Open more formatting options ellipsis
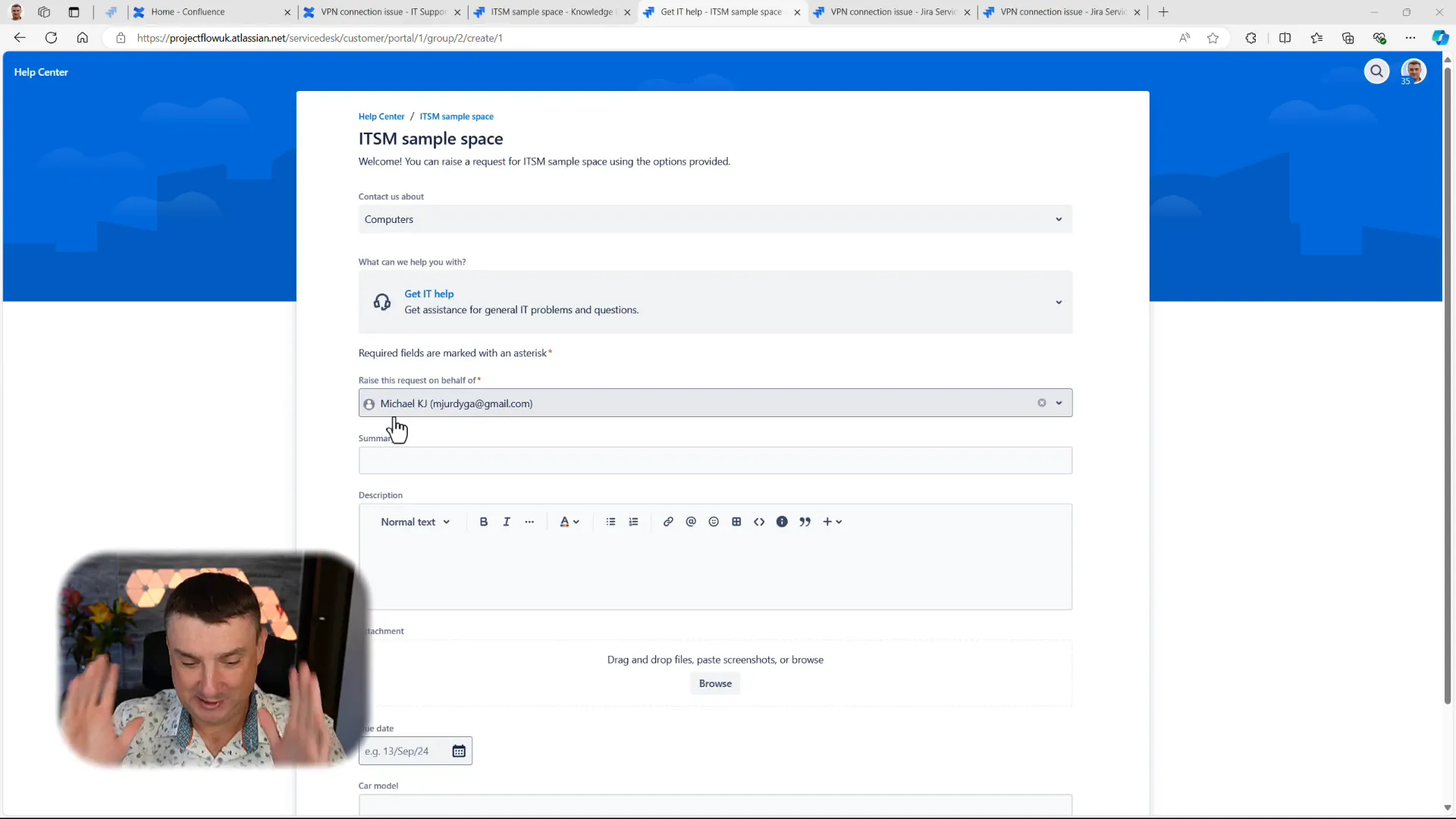Viewport: 1456px width, 819px height. point(529,522)
